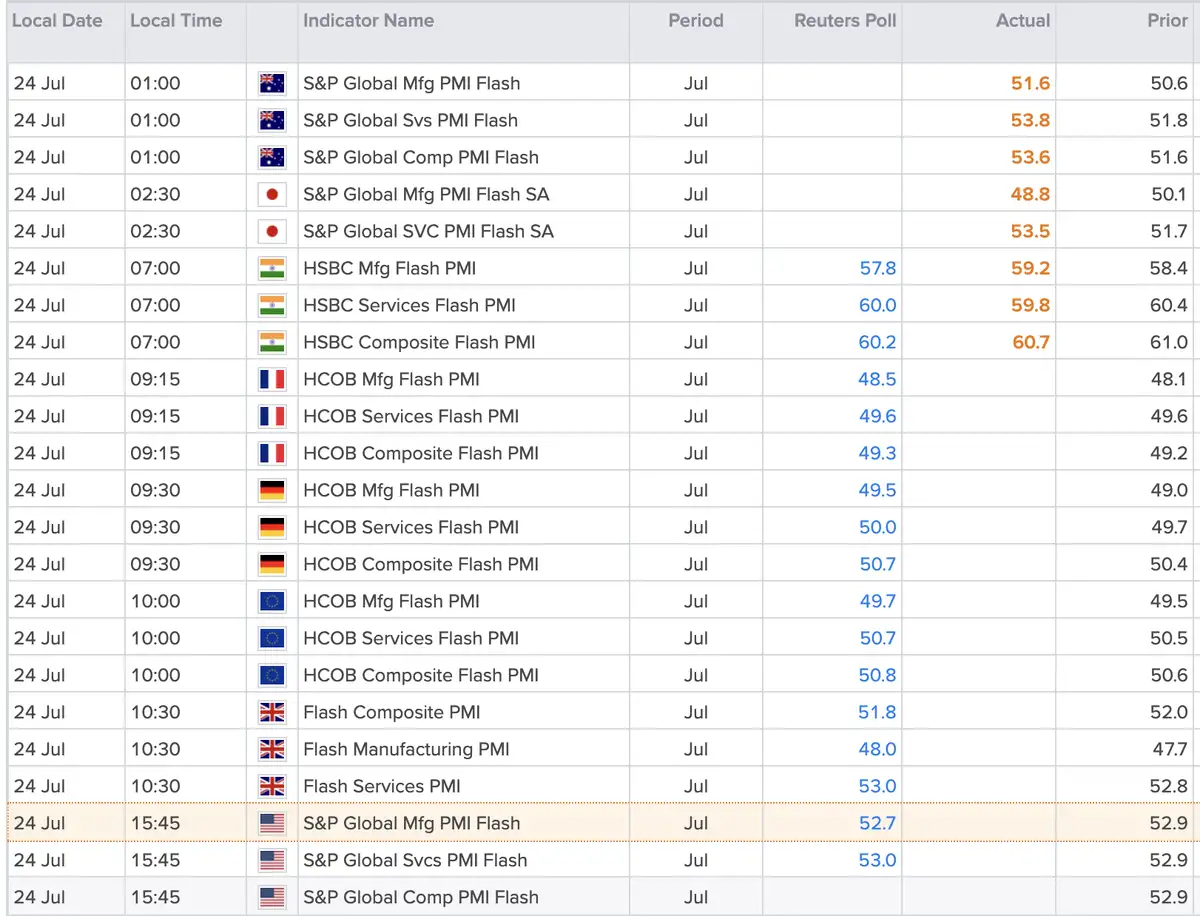The width and height of the screenshot is (1200, 916).
Task: Click actual value 59.2
Action: (1031, 269)
